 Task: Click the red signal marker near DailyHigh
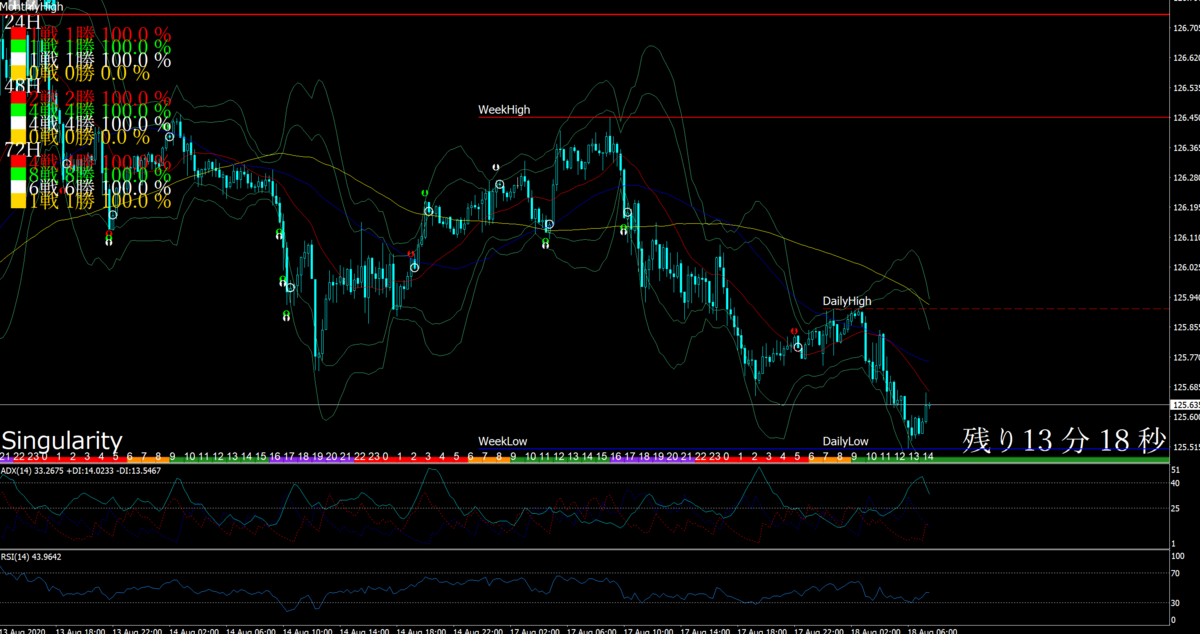click(794, 330)
